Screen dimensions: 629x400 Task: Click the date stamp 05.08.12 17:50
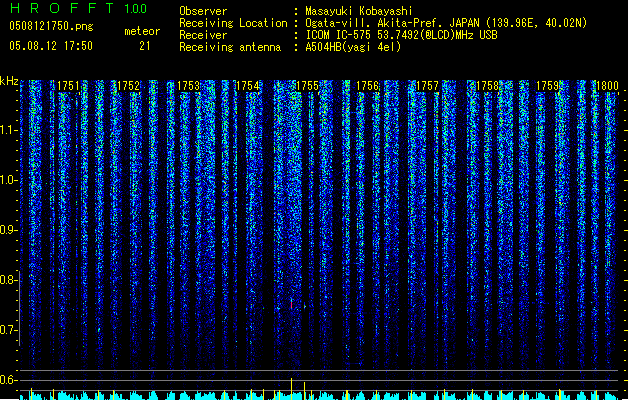click(51, 46)
